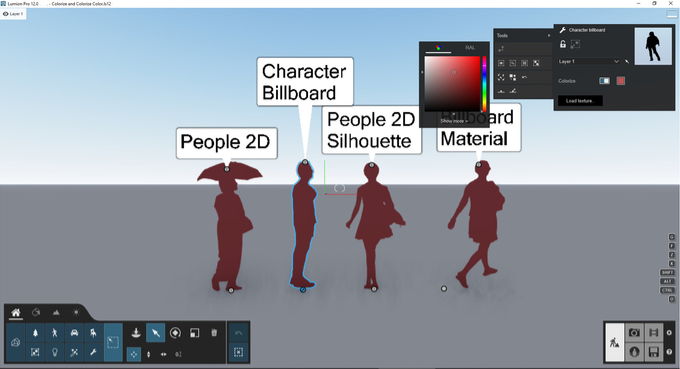Open the red Colorize color swatch
The width and height of the screenshot is (680, 369).
(621, 81)
